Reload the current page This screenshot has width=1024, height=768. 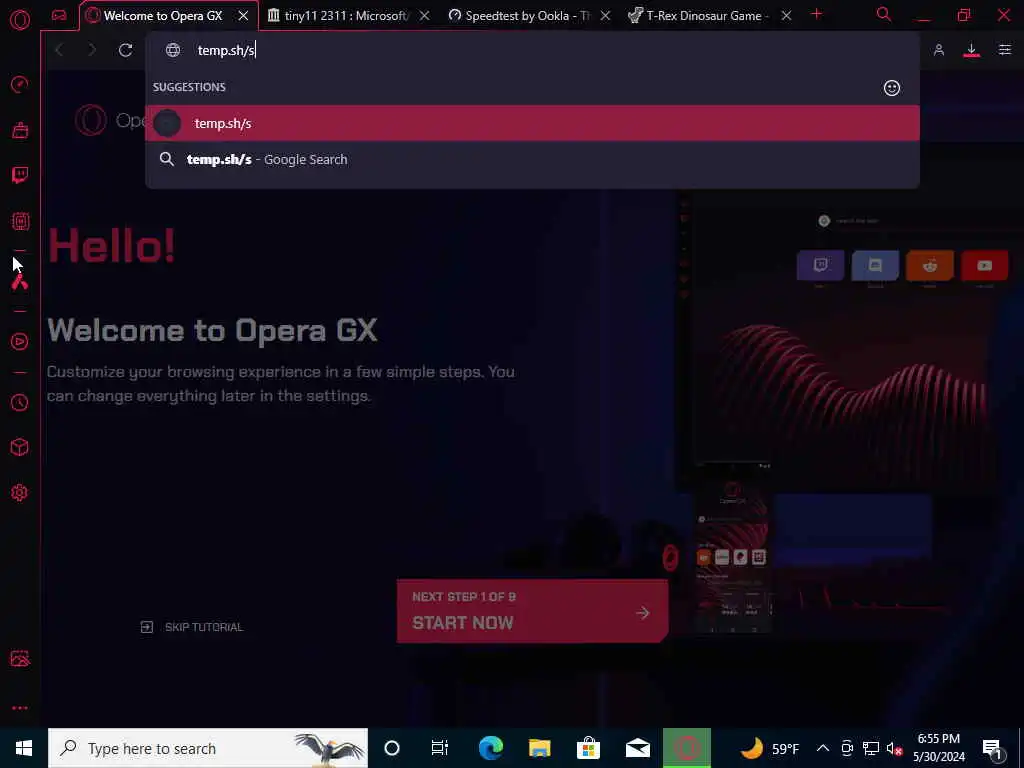point(125,50)
